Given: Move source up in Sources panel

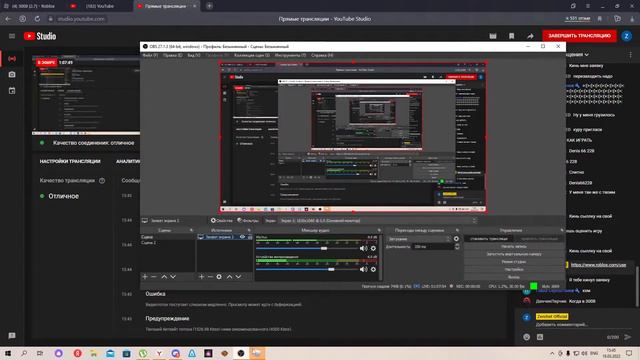Looking at the screenshot, I should pyautogui.click(x=229, y=277).
